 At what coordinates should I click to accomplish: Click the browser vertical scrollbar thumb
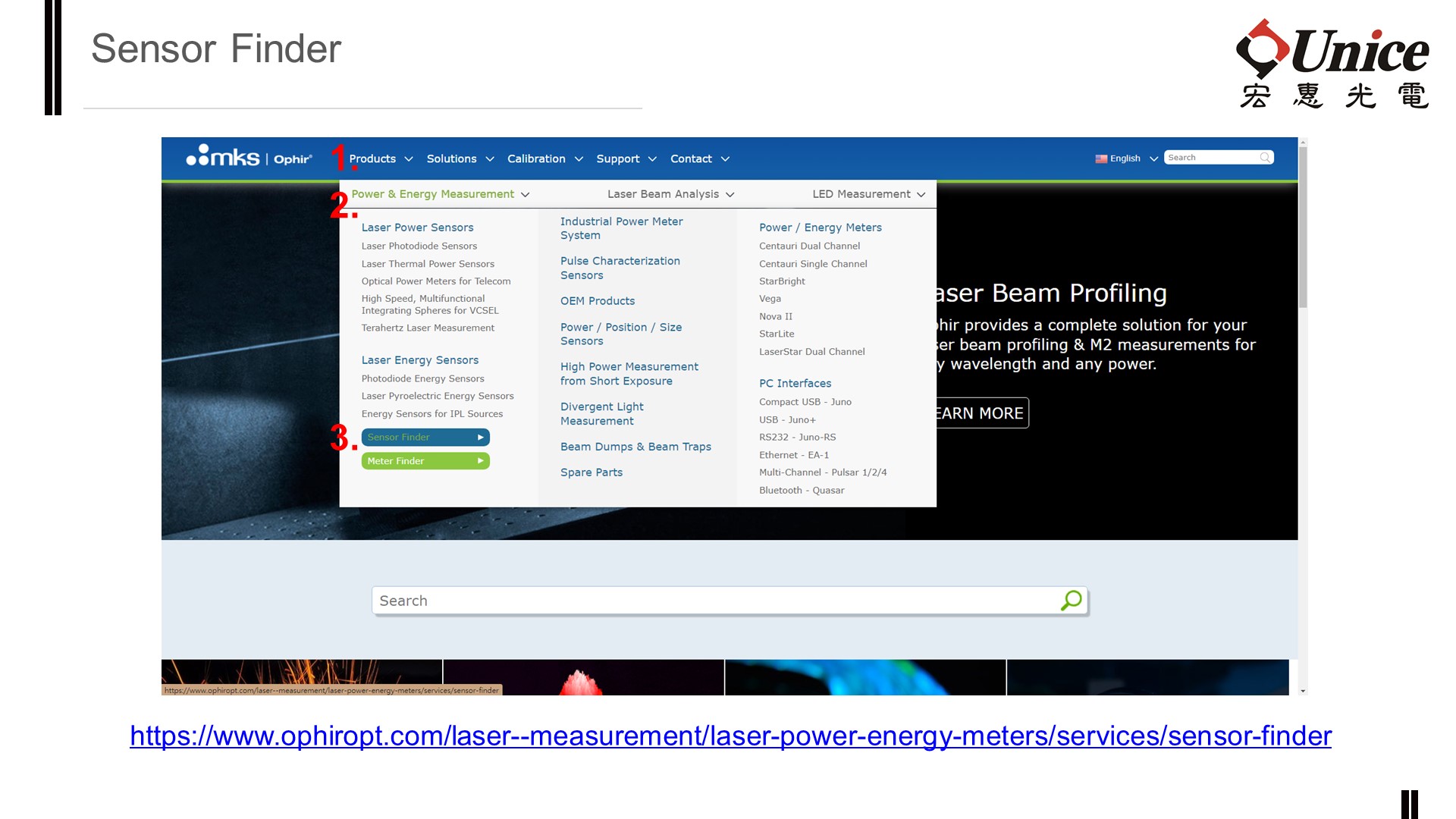click(1303, 227)
